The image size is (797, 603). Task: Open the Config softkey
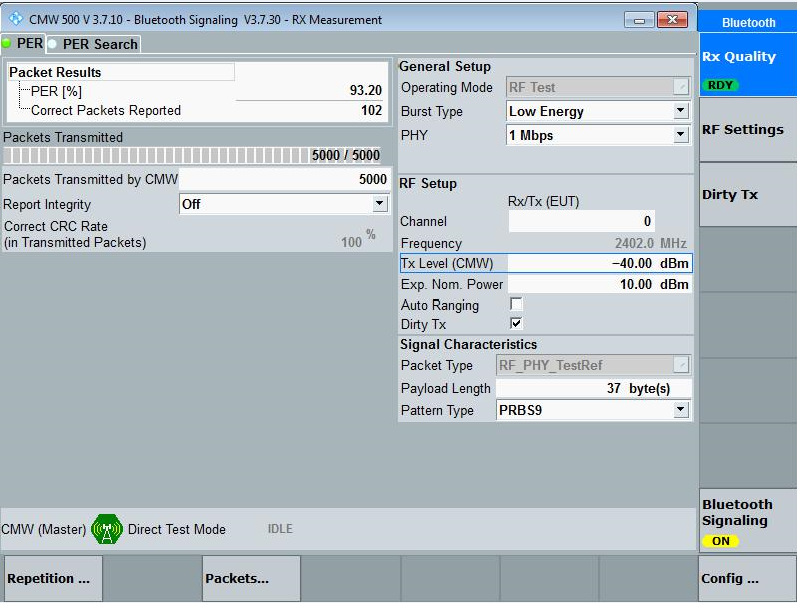pos(748,578)
